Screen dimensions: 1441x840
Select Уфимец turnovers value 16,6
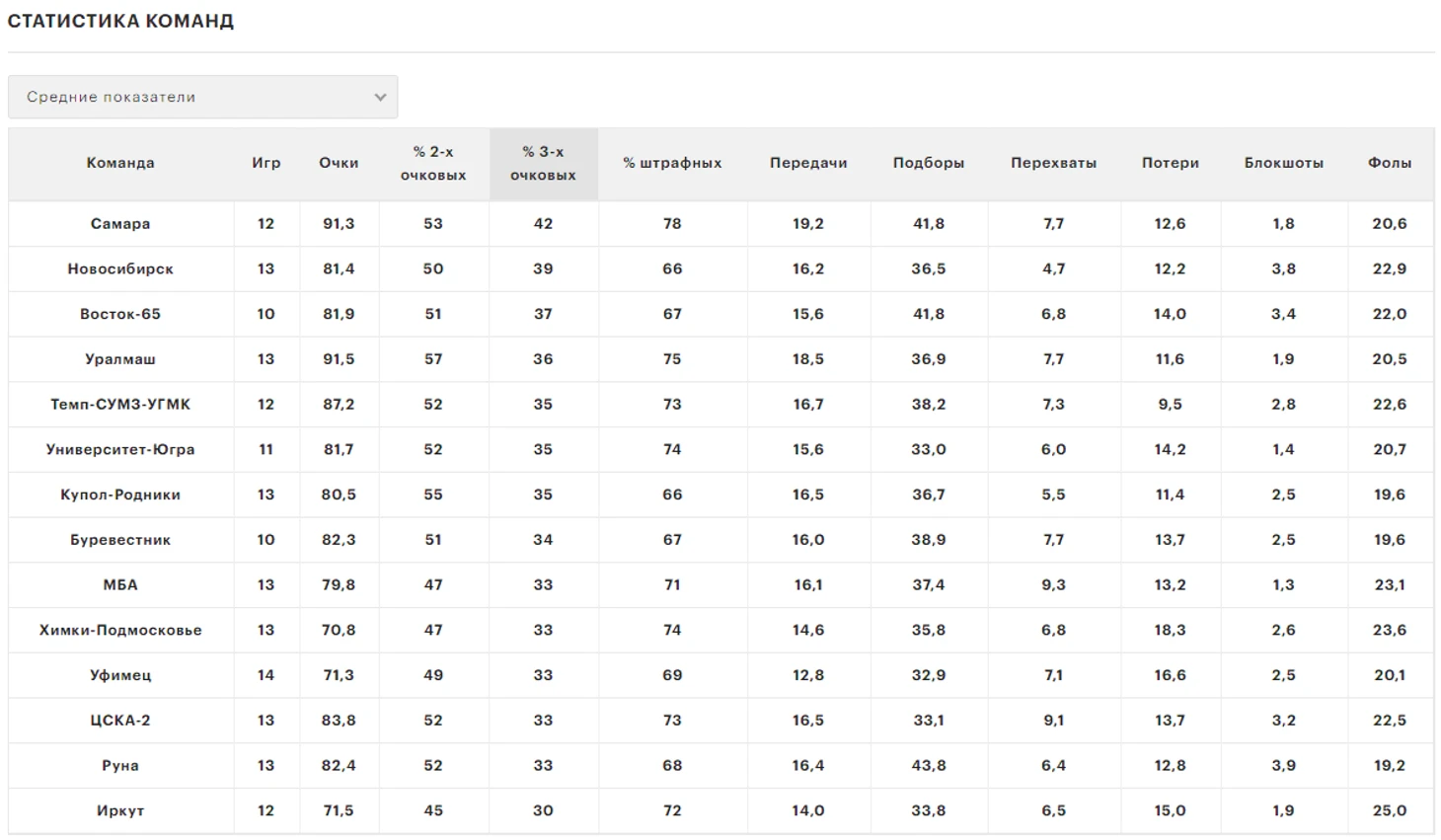click(x=1171, y=675)
